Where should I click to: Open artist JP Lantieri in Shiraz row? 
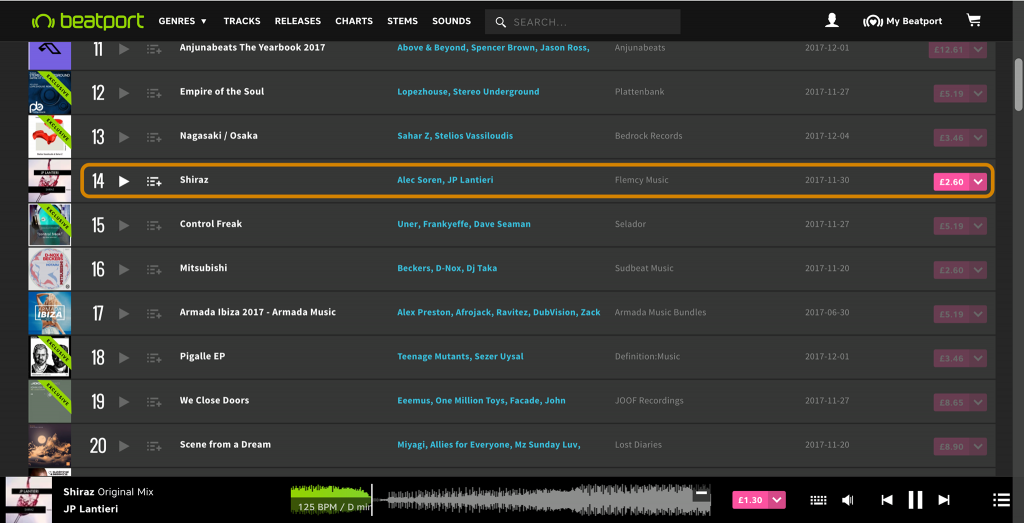470,180
